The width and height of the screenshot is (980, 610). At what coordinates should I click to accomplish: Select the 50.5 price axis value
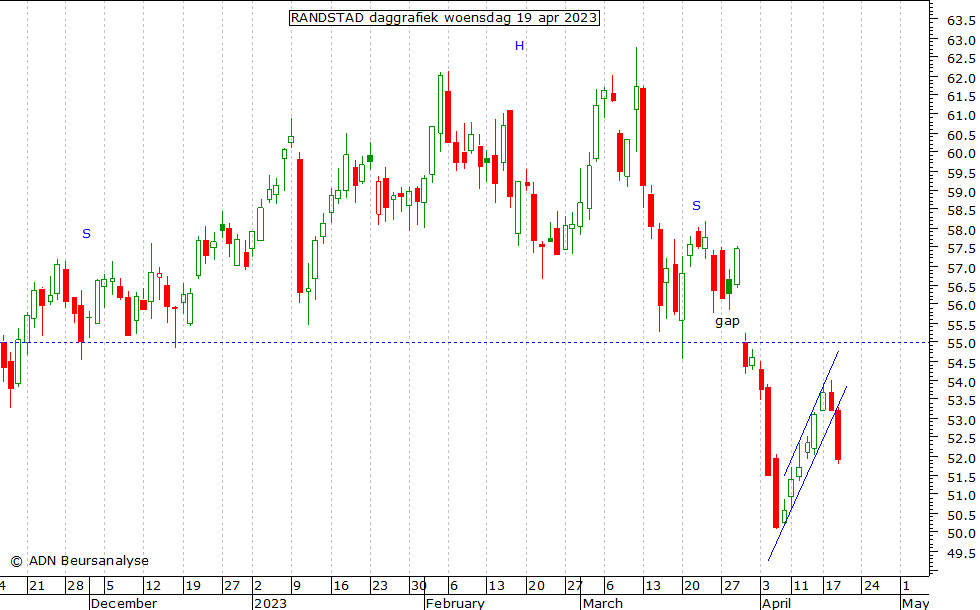[x=961, y=516]
